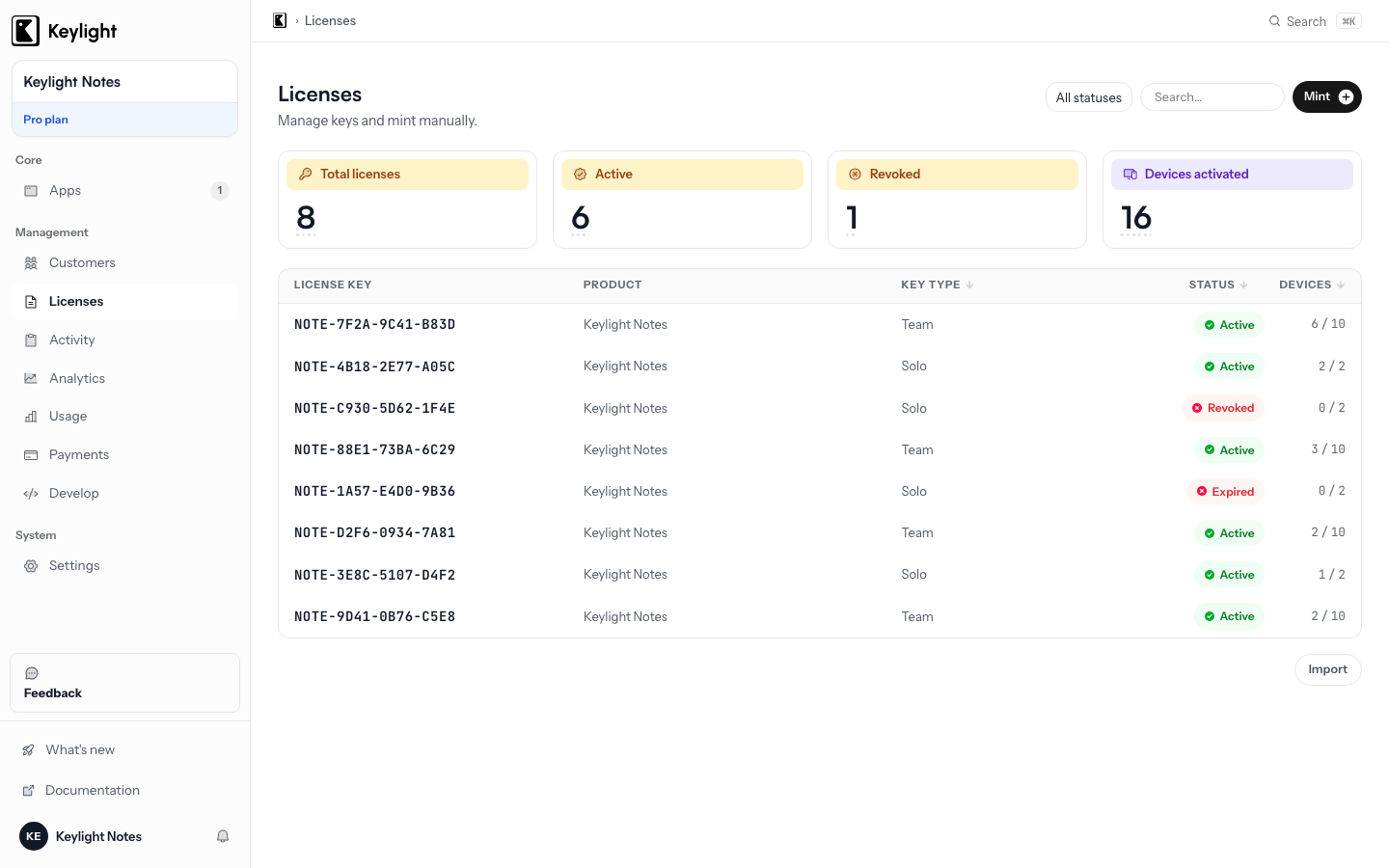
Task: Click the Feedback speech bubble icon
Action: [32, 673]
